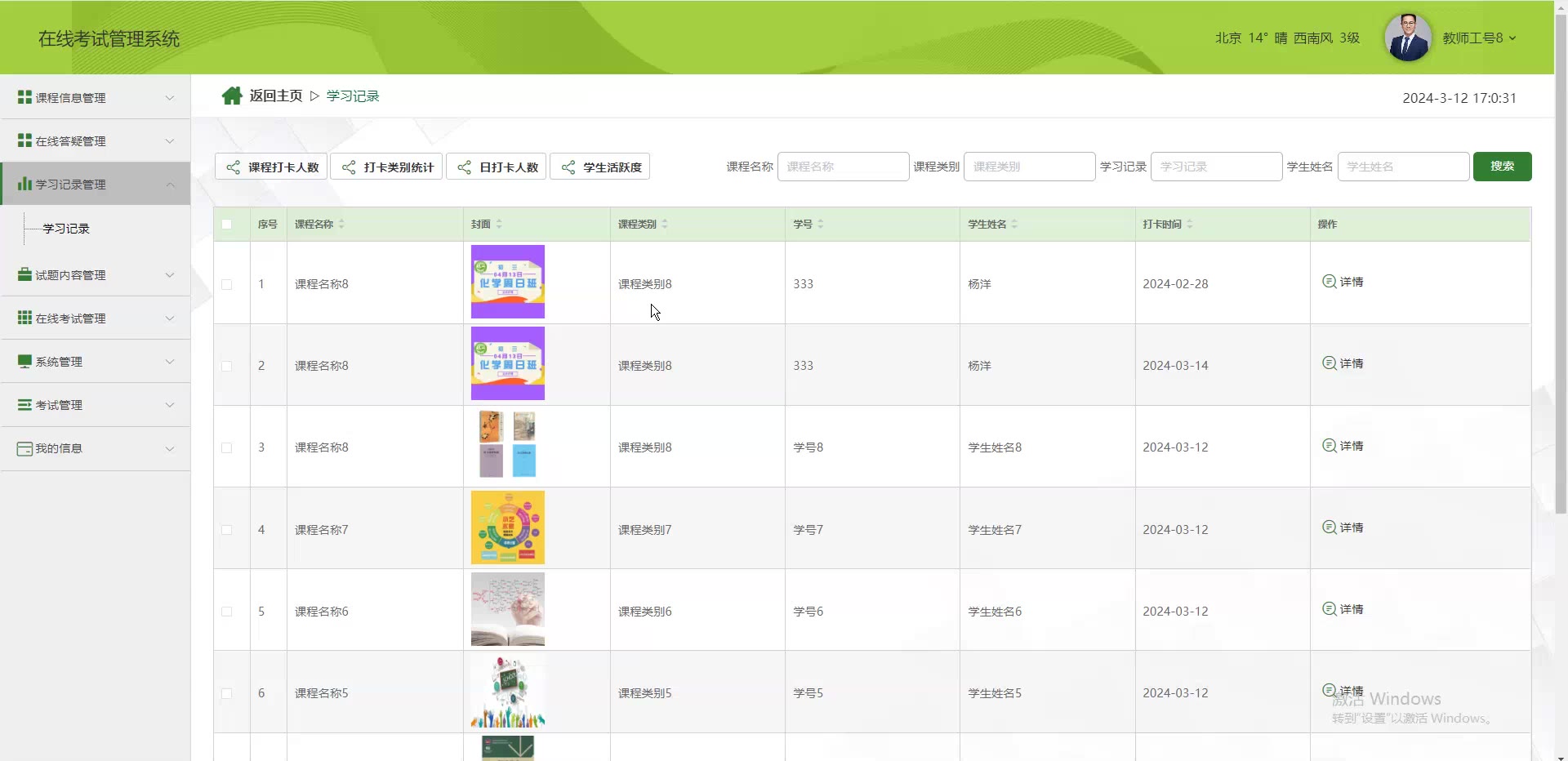Expand the 试题内容管理 menu chevron

click(x=170, y=275)
